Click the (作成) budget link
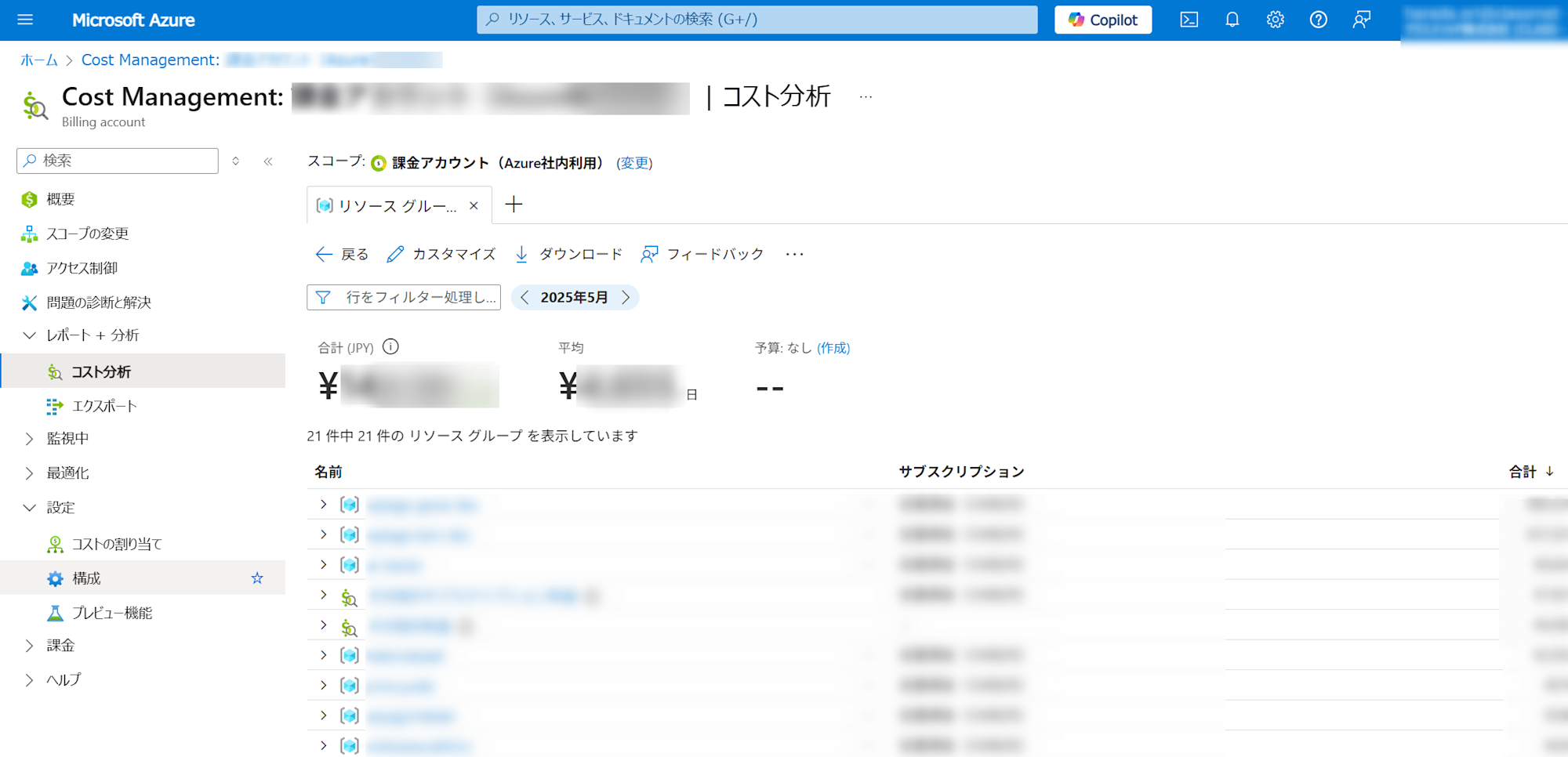 coord(833,348)
